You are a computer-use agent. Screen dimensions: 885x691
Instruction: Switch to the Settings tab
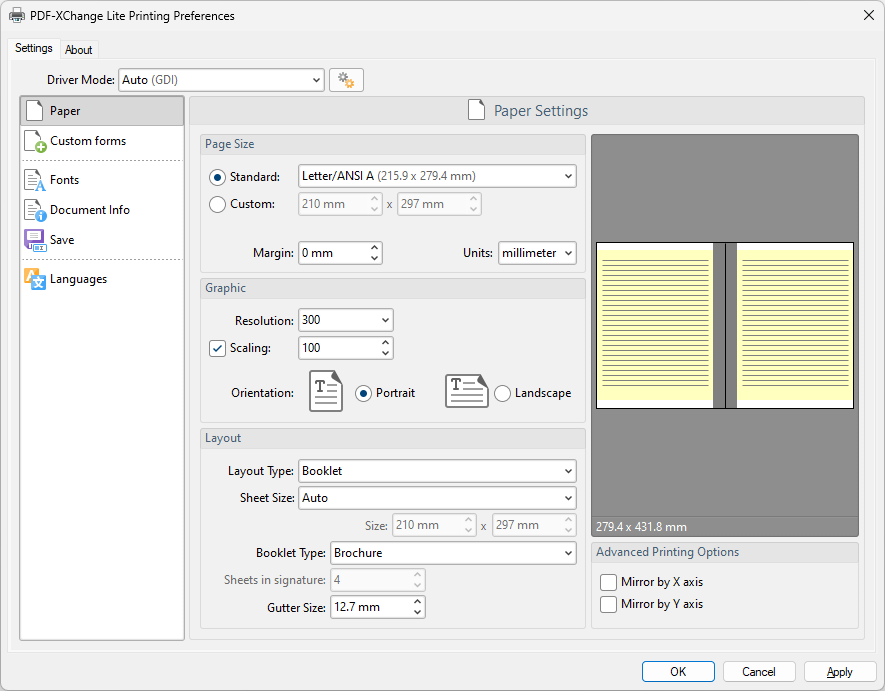[x=34, y=48]
